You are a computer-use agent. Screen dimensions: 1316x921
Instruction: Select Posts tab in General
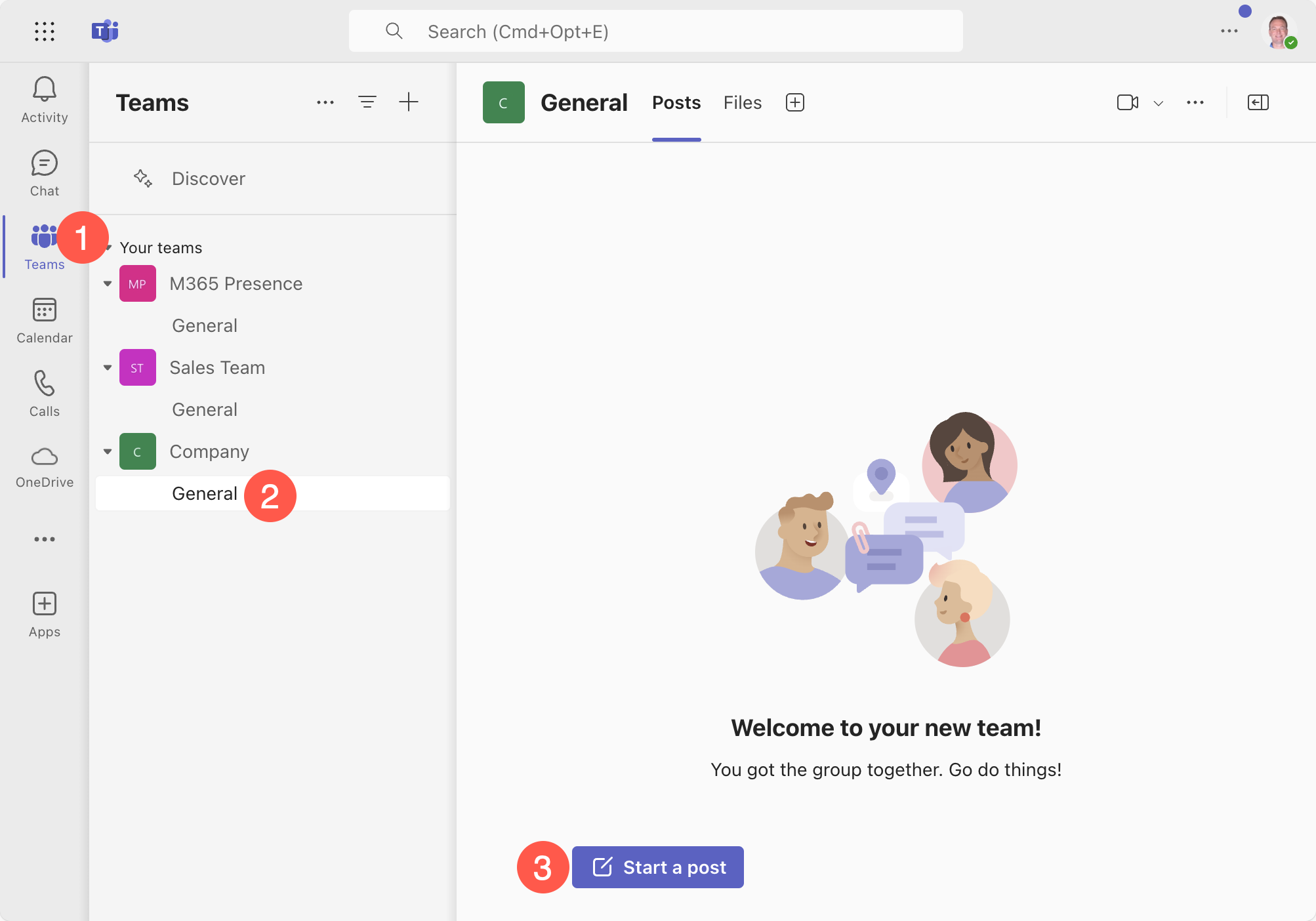(x=676, y=101)
